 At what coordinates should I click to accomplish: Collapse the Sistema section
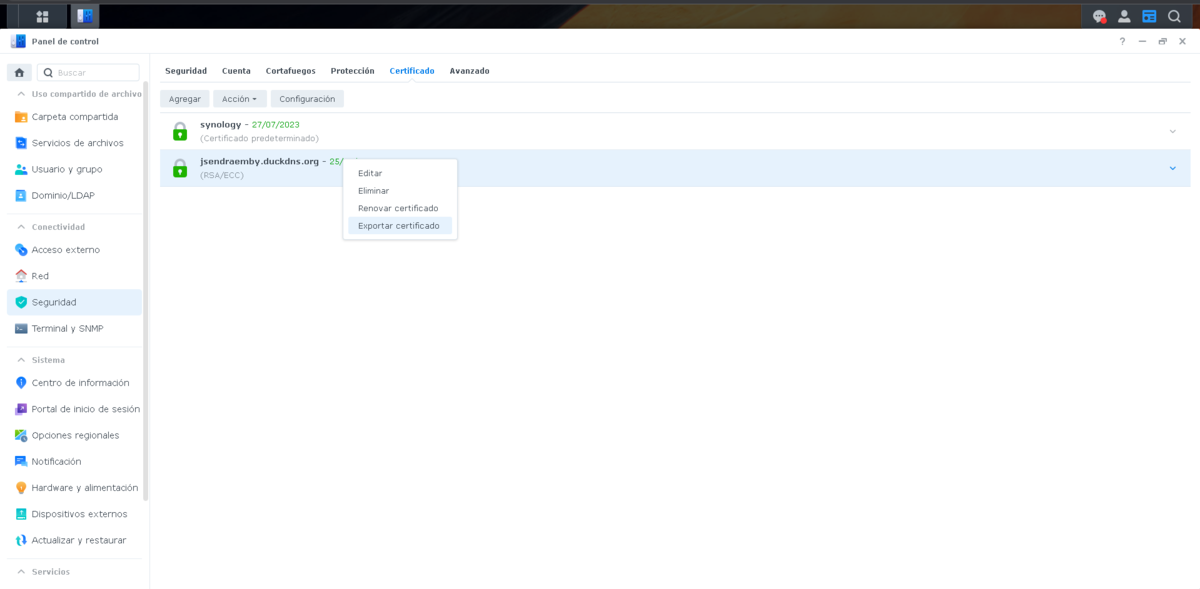click(x=21, y=360)
